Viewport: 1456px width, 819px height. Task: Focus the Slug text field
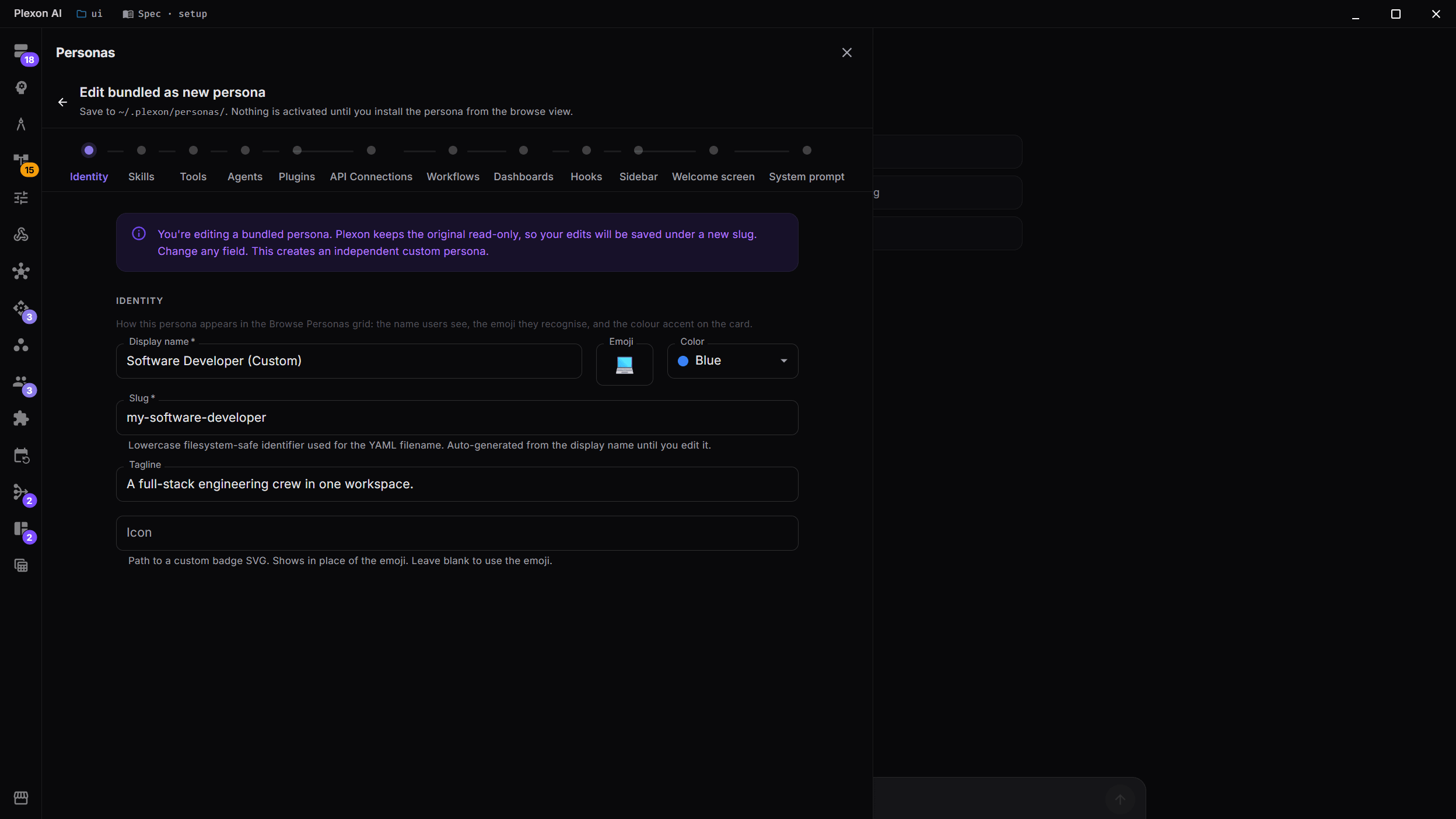pyautogui.click(x=457, y=418)
